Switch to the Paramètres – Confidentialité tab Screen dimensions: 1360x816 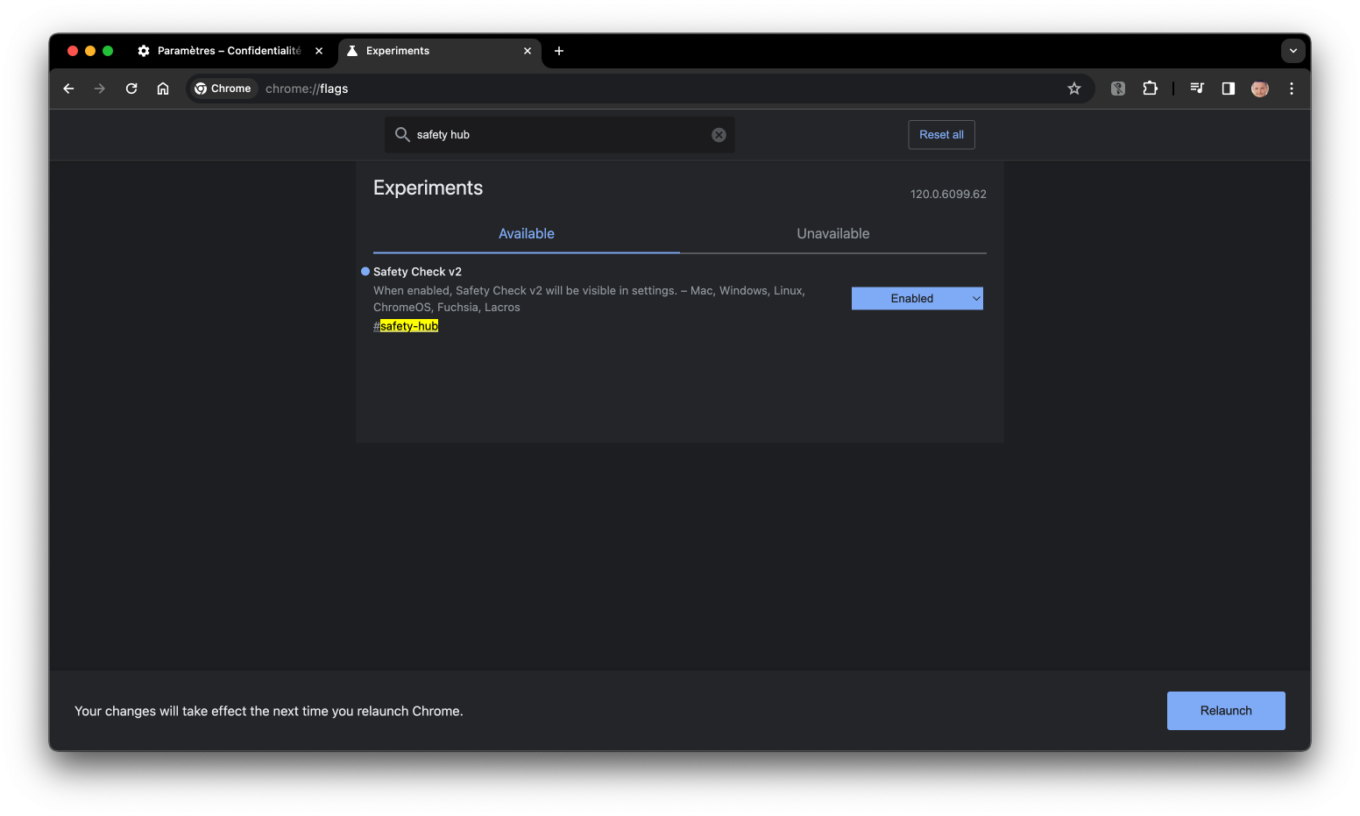click(230, 51)
